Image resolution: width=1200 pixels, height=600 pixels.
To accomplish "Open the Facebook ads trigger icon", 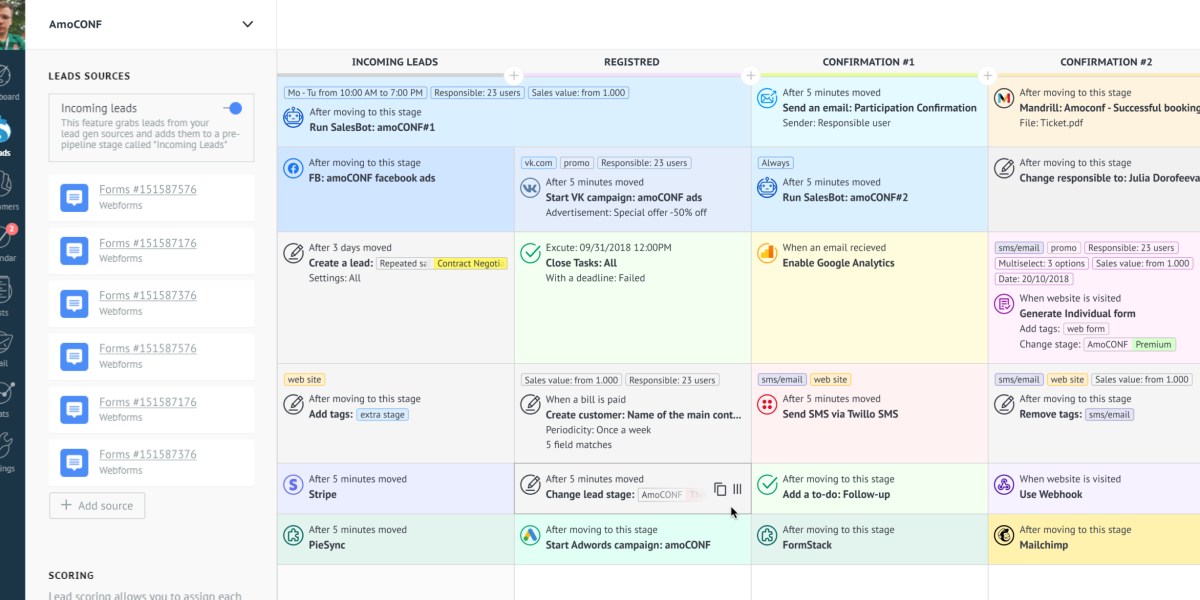I will click(x=293, y=169).
